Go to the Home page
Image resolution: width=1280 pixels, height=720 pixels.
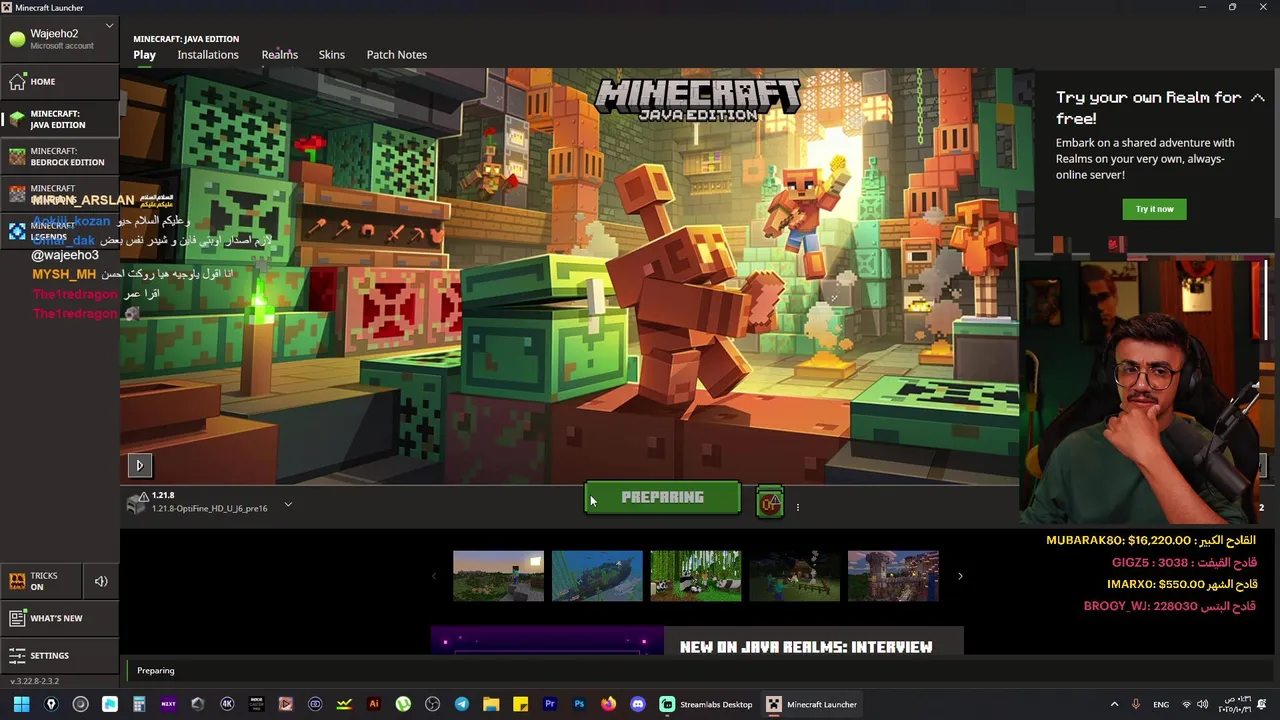point(60,82)
